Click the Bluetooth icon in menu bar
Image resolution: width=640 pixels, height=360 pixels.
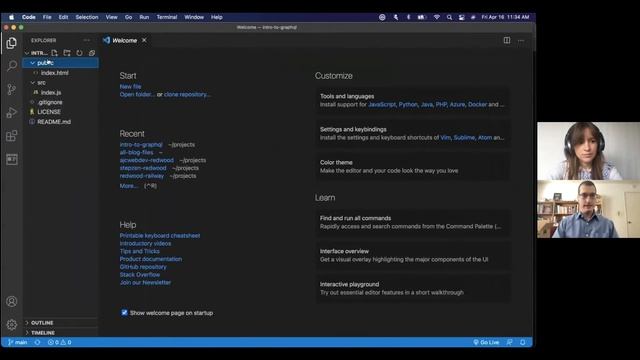(x=408, y=17)
